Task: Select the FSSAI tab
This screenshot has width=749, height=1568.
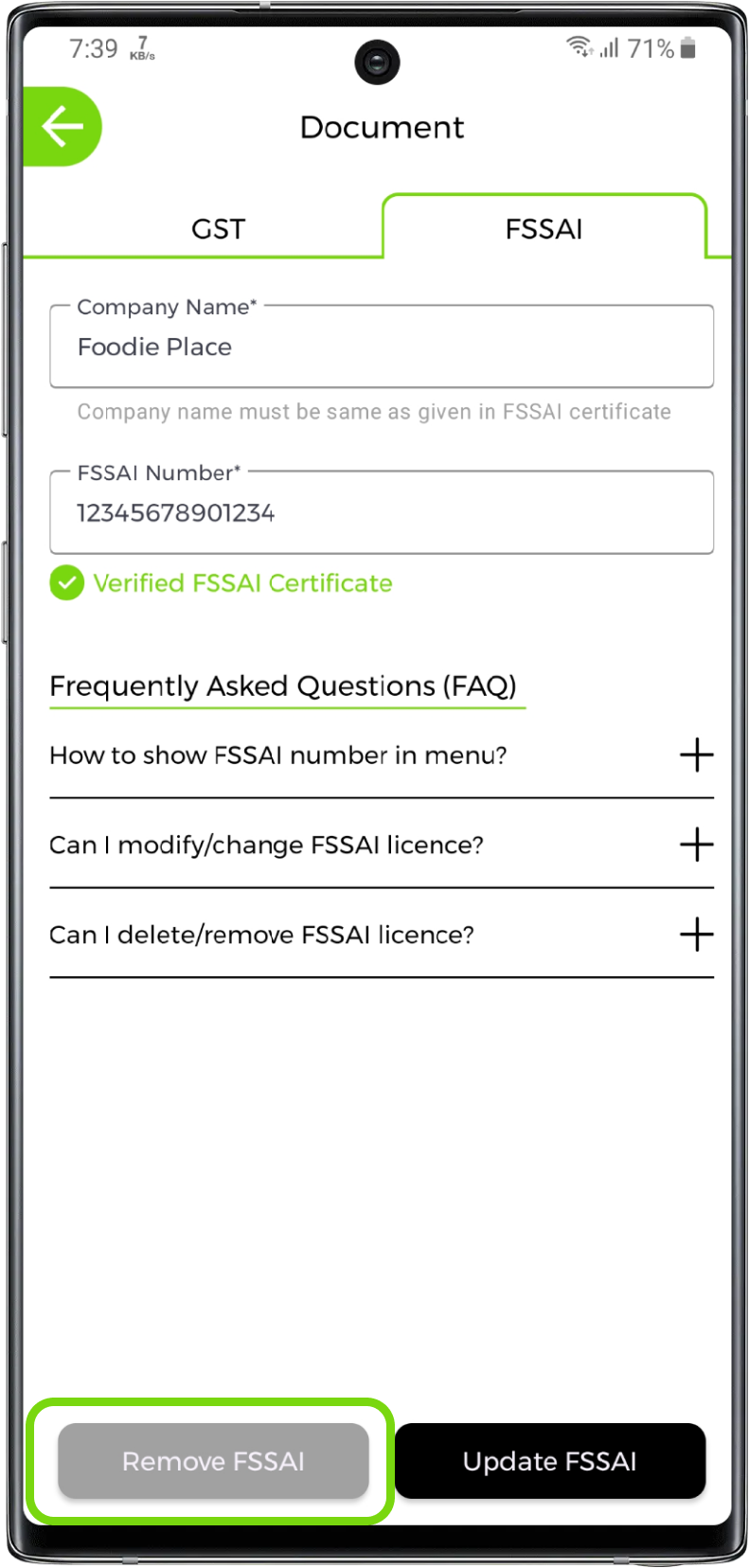Action: [544, 229]
